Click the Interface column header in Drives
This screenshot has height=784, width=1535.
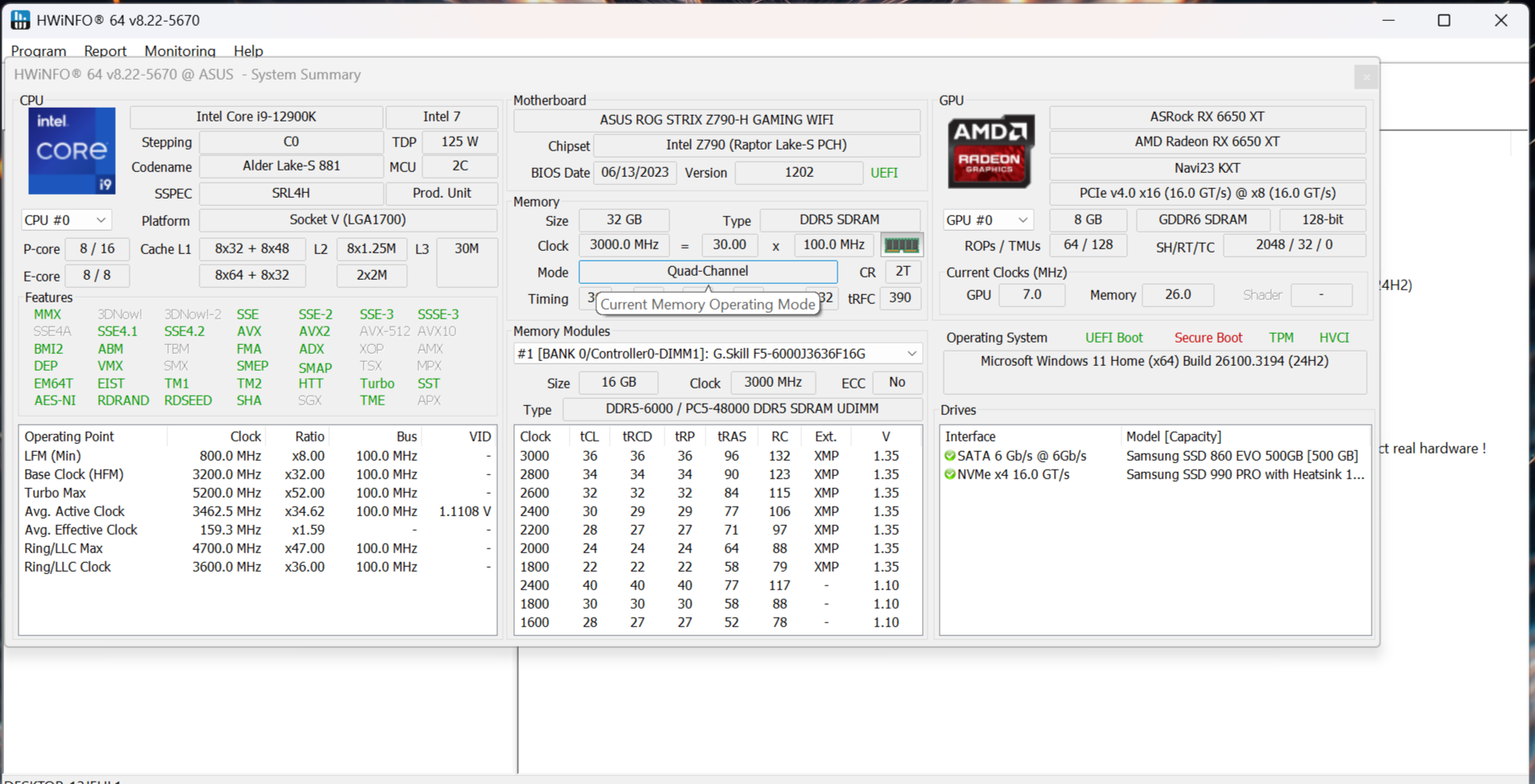coord(1031,437)
